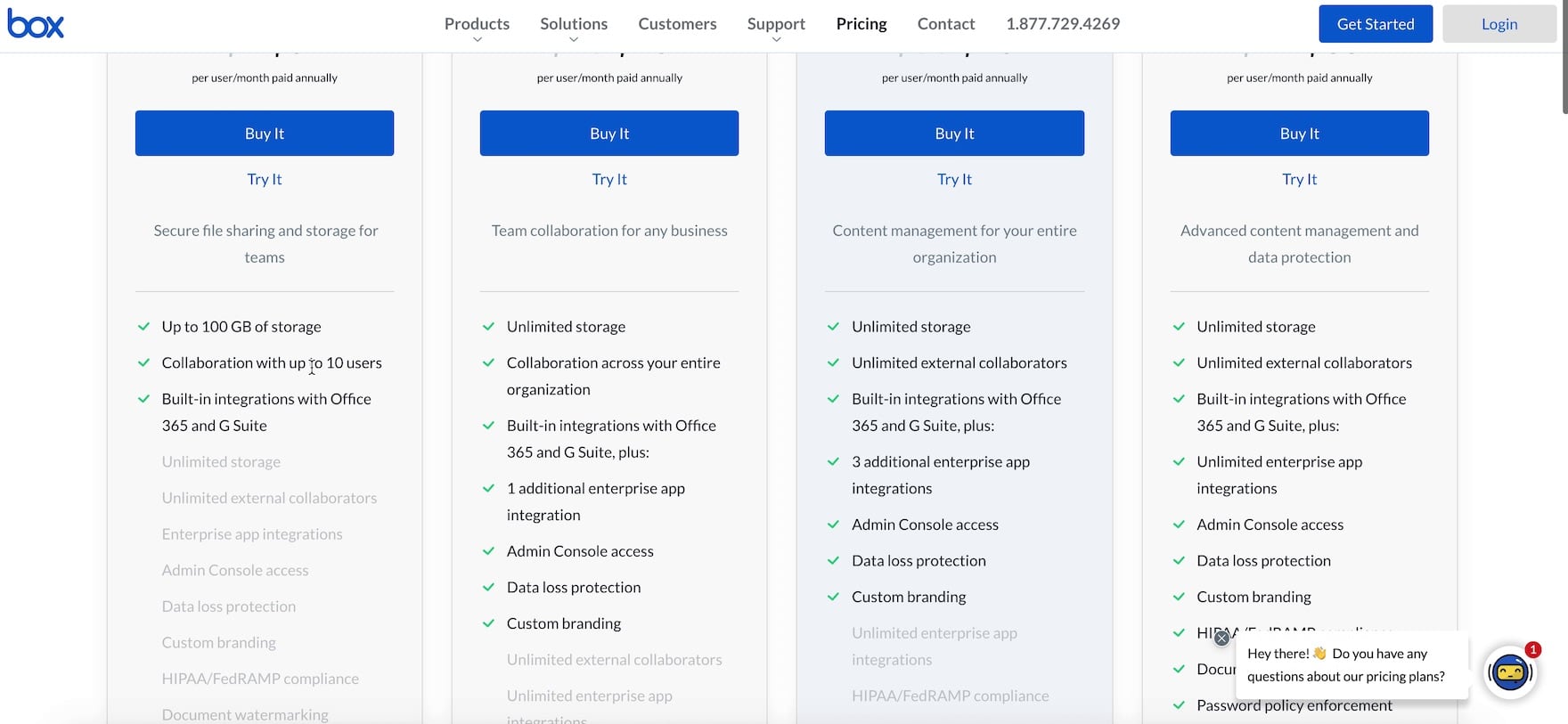The height and width of the screenshot is (724, 1568).
Task: Open the Contact page link
Action: (x=945, y=24)
